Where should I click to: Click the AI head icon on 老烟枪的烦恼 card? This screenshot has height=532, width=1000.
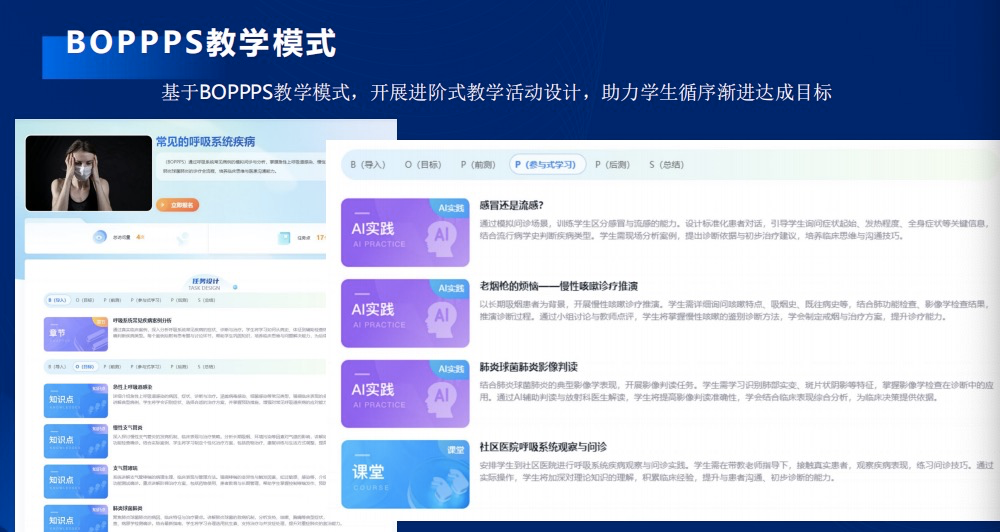(x=440, y=316)
